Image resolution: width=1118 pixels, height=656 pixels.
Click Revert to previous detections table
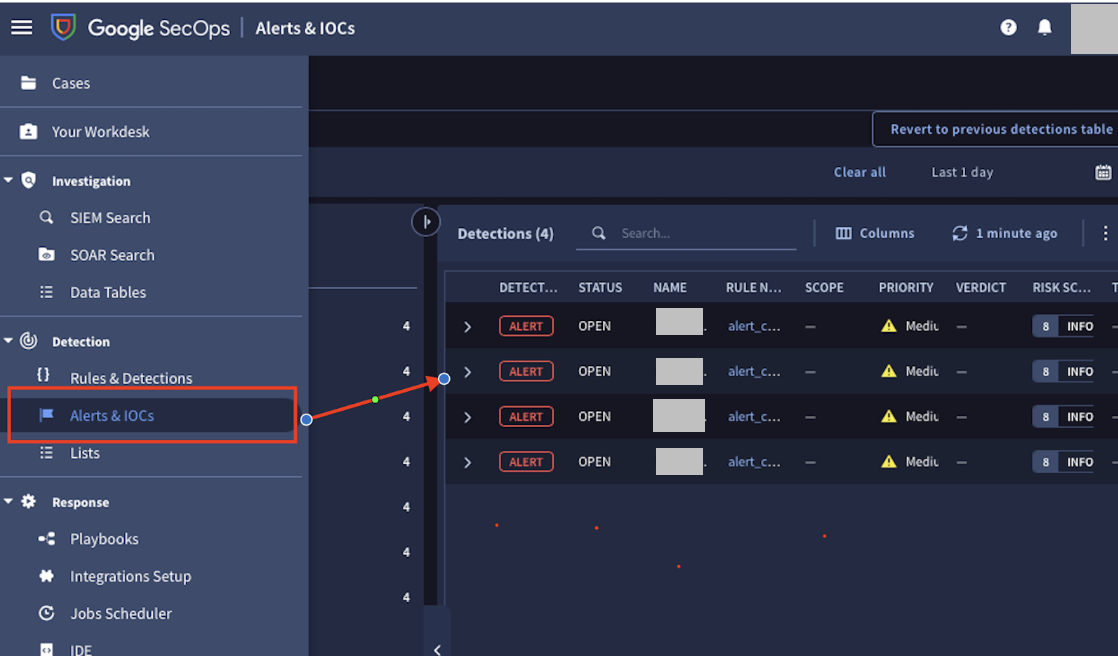tap(1000, 129)
